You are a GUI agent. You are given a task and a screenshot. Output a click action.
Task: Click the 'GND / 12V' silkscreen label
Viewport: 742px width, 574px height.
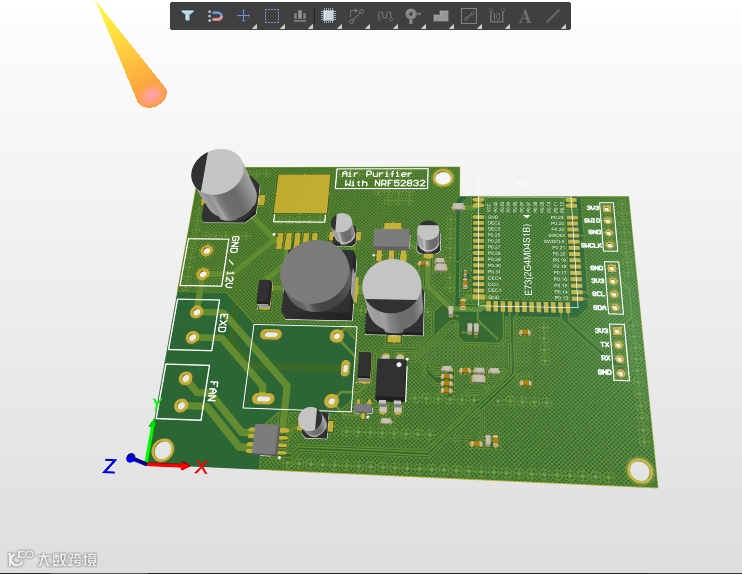point(232,261)
